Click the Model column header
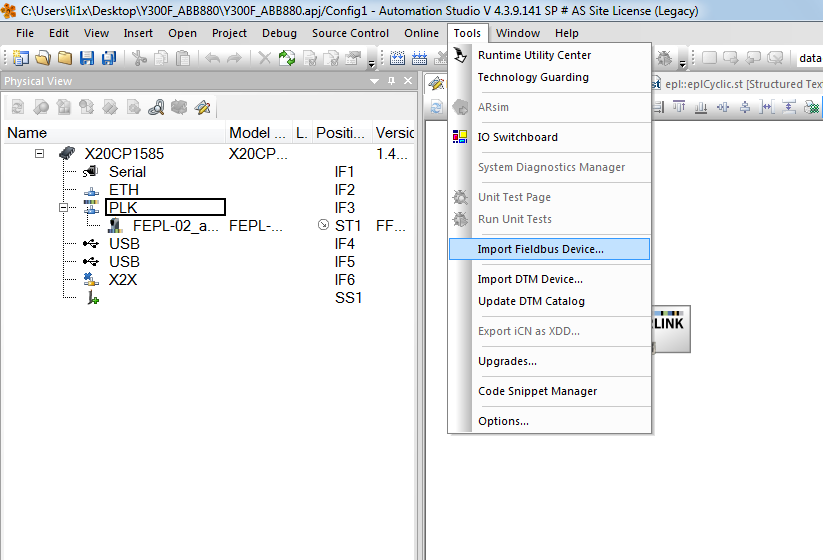823x560 pixels. [259, 133]
